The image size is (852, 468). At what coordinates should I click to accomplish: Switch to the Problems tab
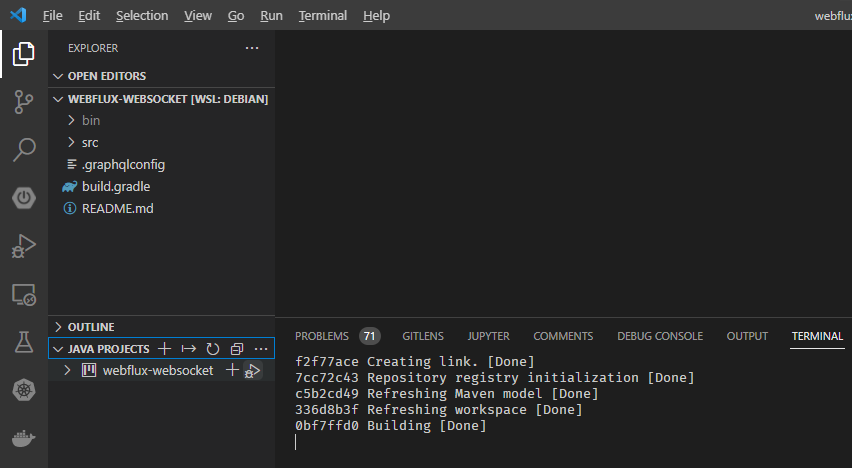(x=322, y=336)
